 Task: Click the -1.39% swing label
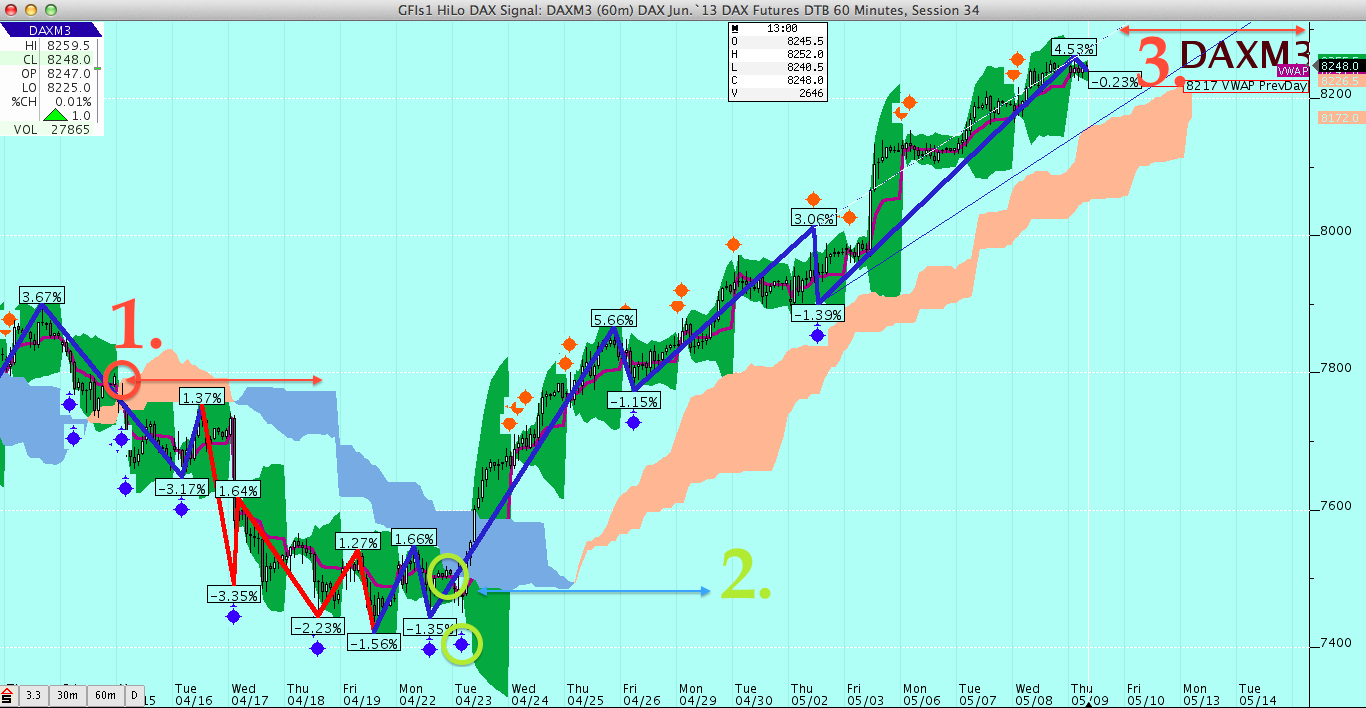coord(817,313)
